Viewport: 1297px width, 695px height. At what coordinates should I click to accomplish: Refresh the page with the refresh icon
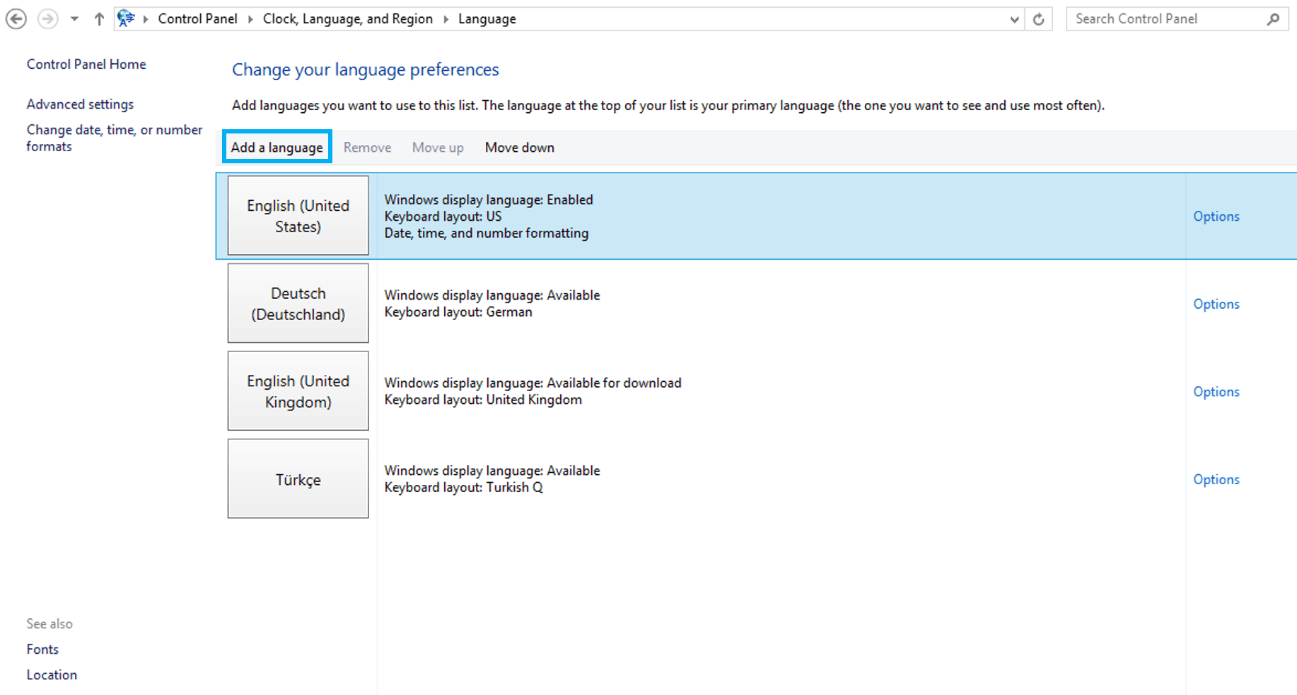point(1038,18)
